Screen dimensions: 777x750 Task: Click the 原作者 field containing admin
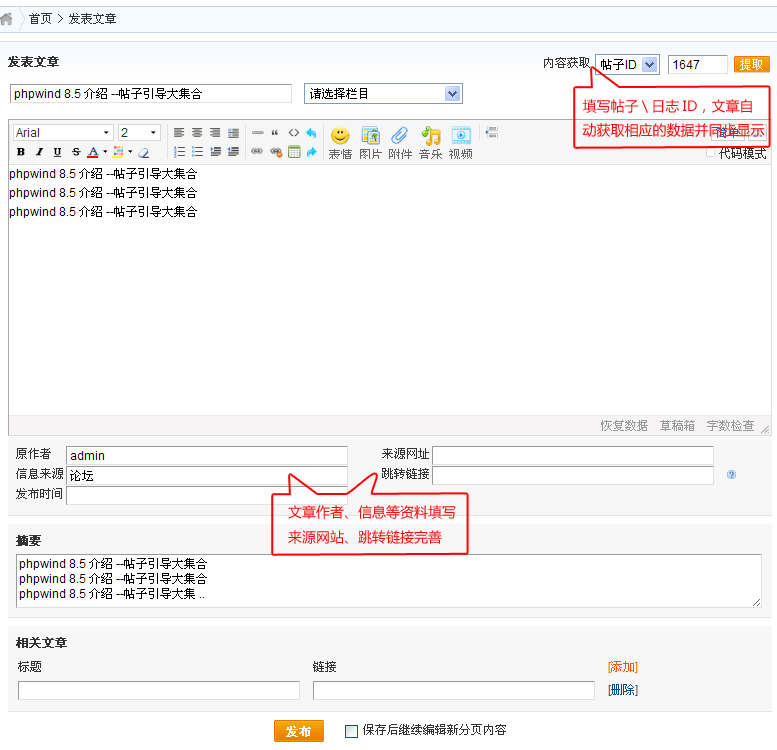pos(207,455)
